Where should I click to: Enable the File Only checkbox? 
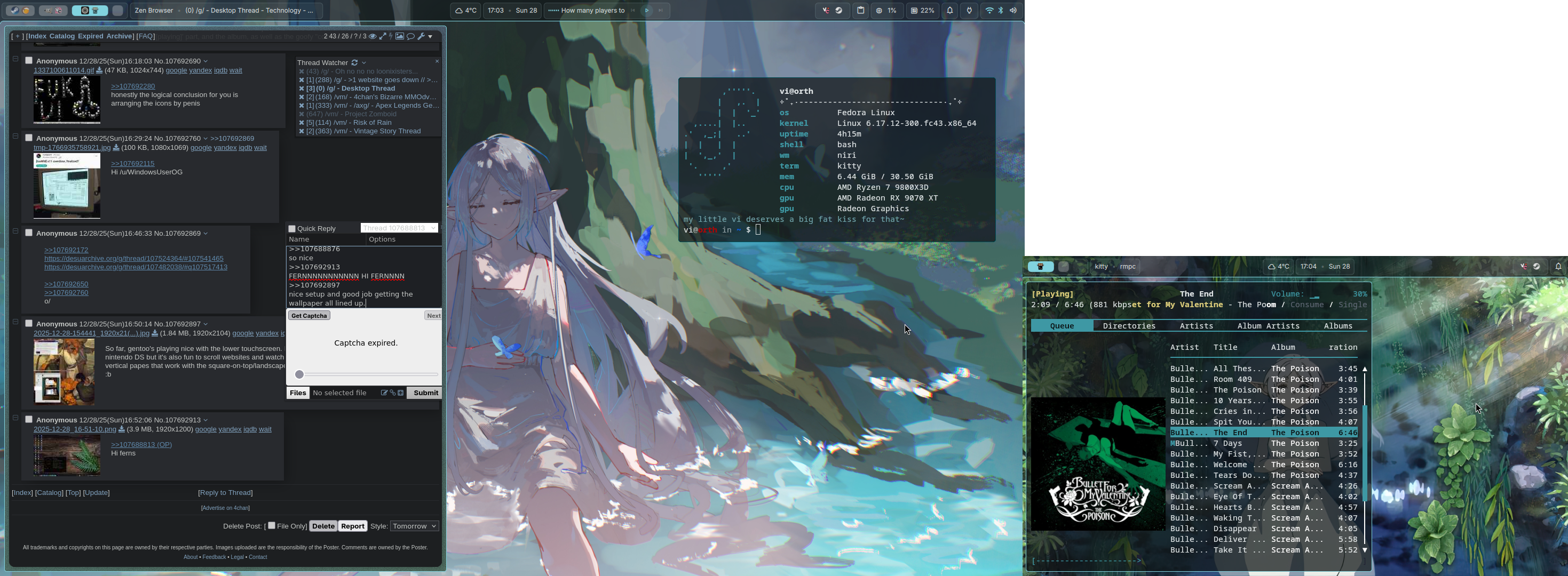coord(272,525)
